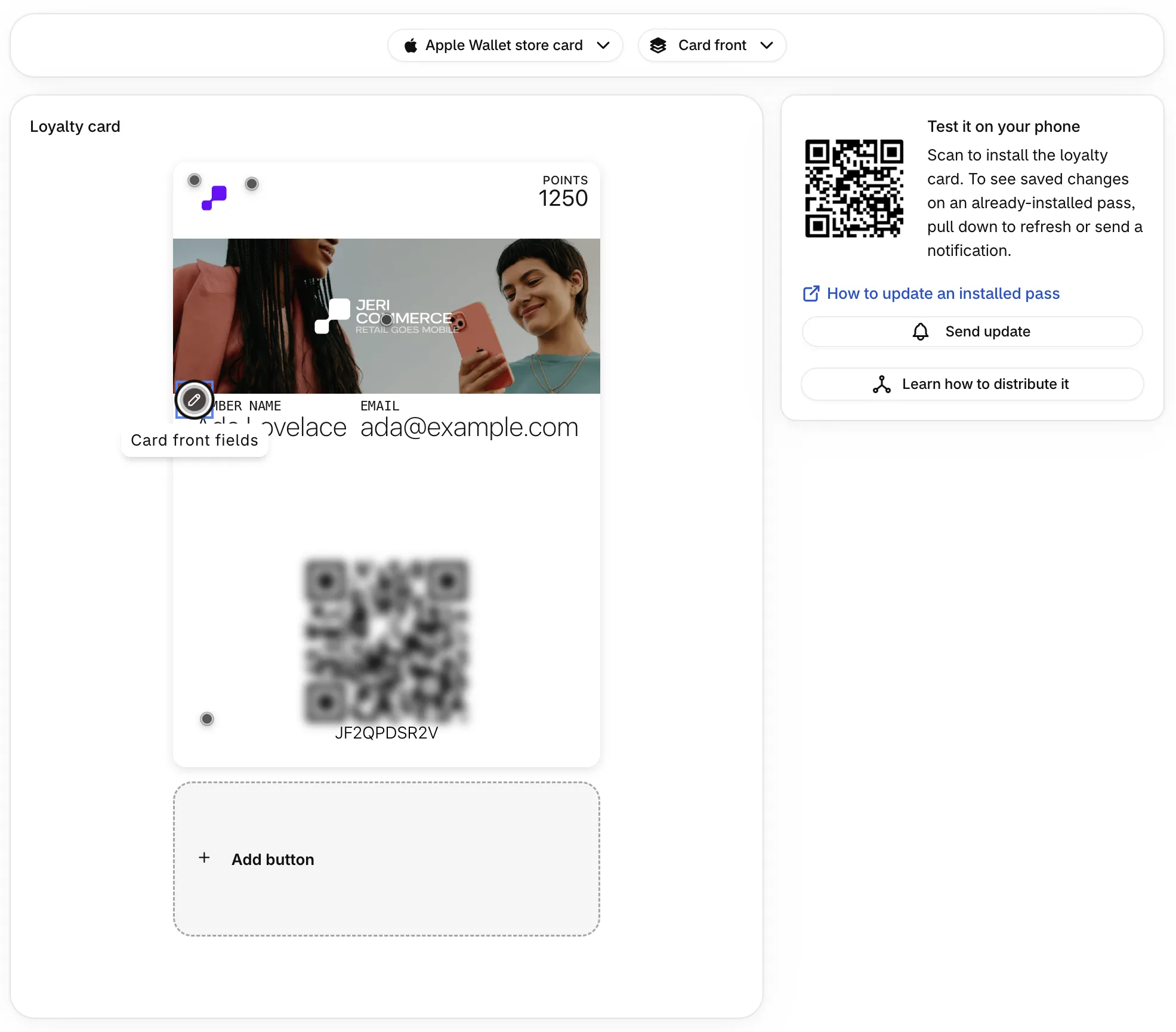The width and height of the screenshot is (1176, 1032).
Task: Click the Apple logo in wallet dropdown
Action: click(x=410, y=45)
